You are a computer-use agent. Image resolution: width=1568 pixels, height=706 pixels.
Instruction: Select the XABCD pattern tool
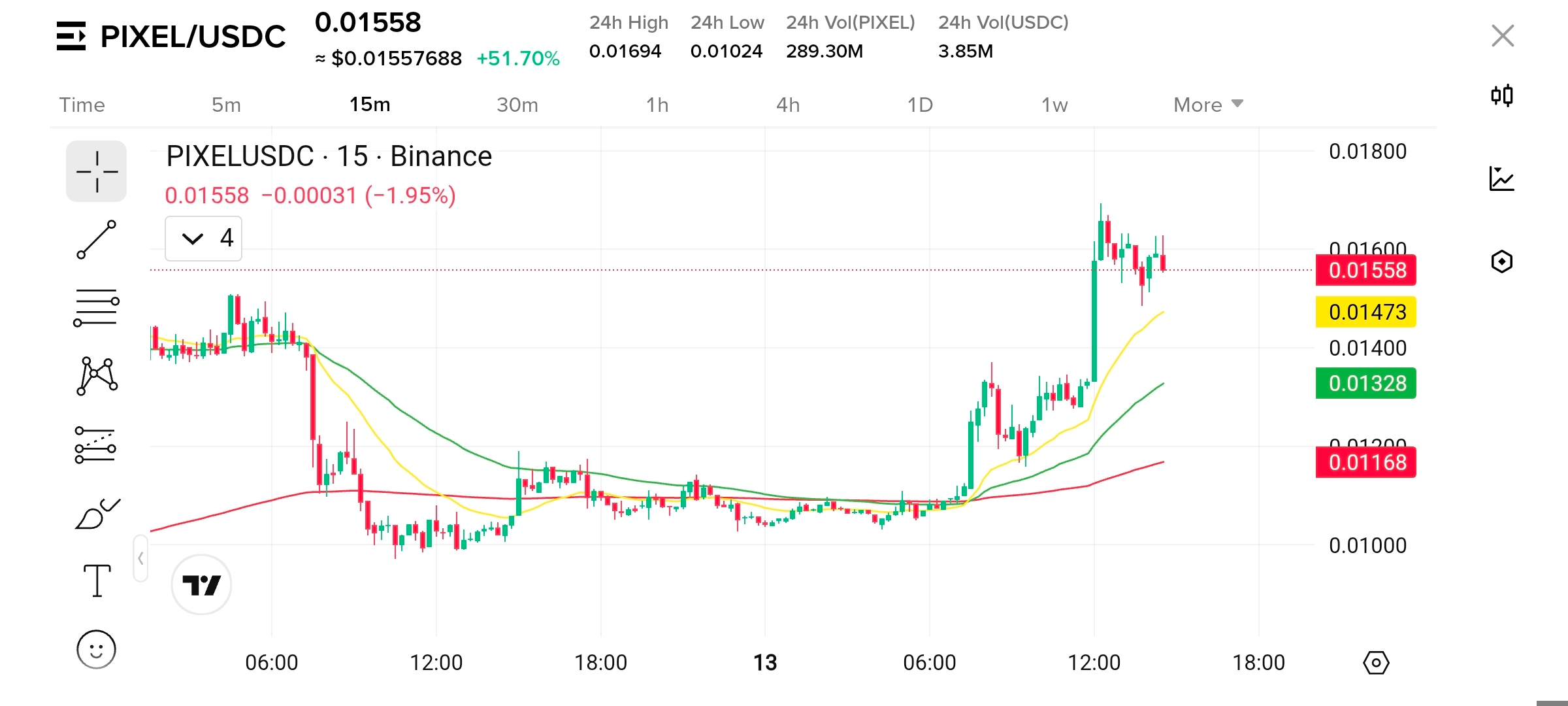96,376
